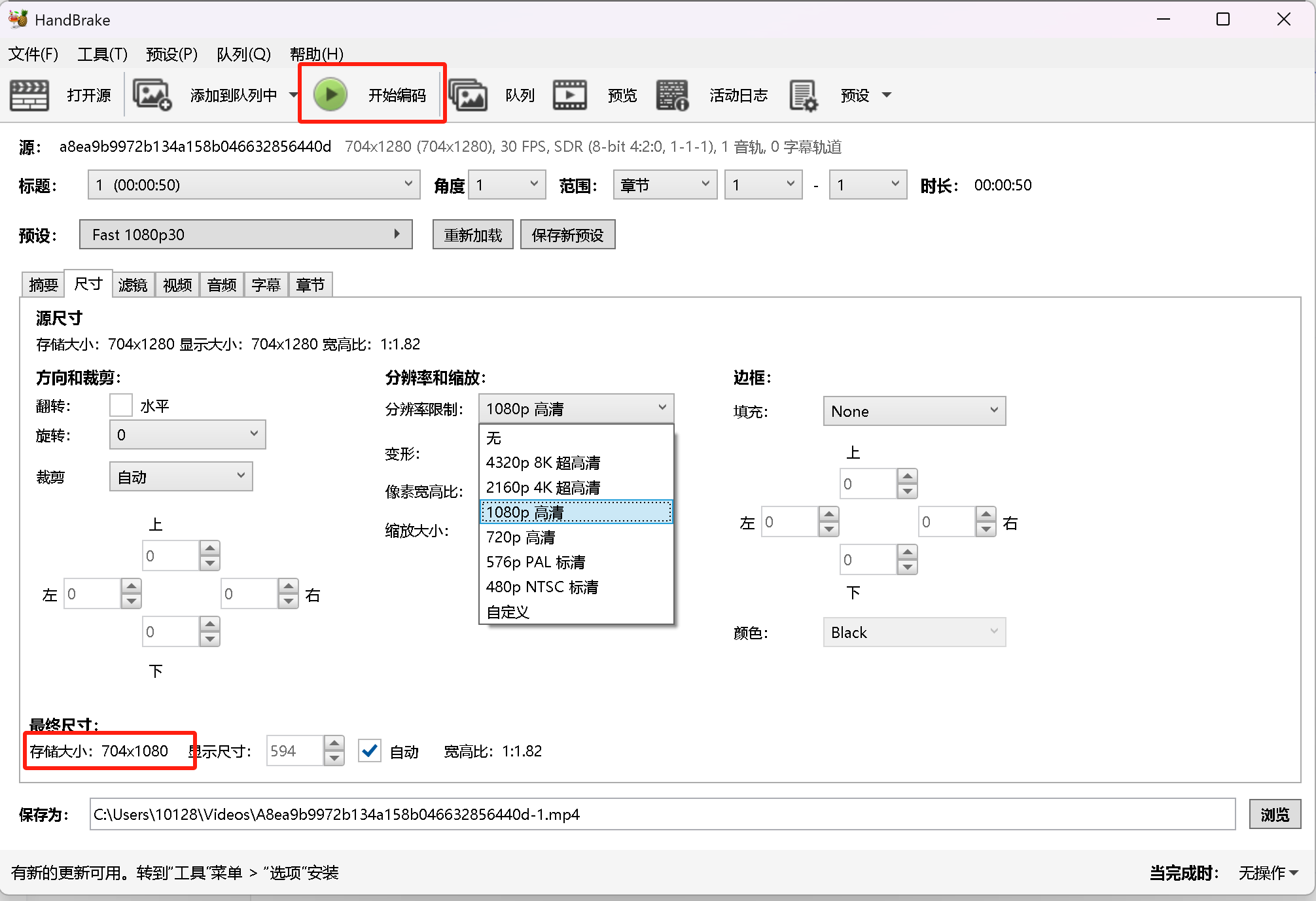Open the 工具(T) menu
This screenshot has height=901, width=1316.
tap(102, 54)
